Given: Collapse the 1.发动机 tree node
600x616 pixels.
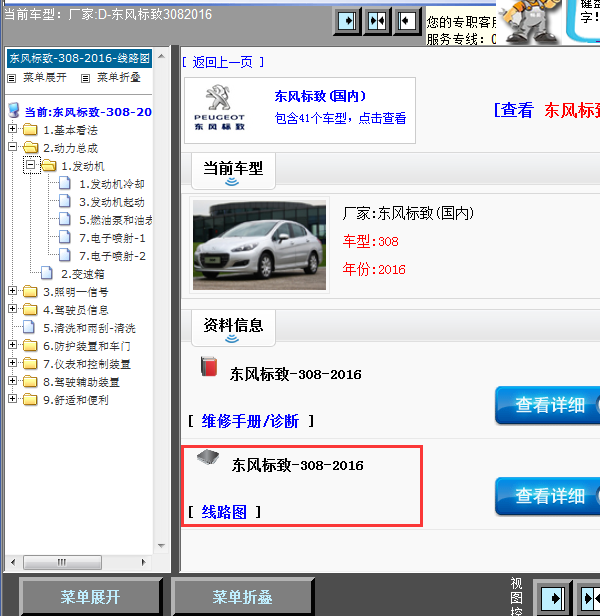Looking at the screenshot, I should [x=31, y=165].
